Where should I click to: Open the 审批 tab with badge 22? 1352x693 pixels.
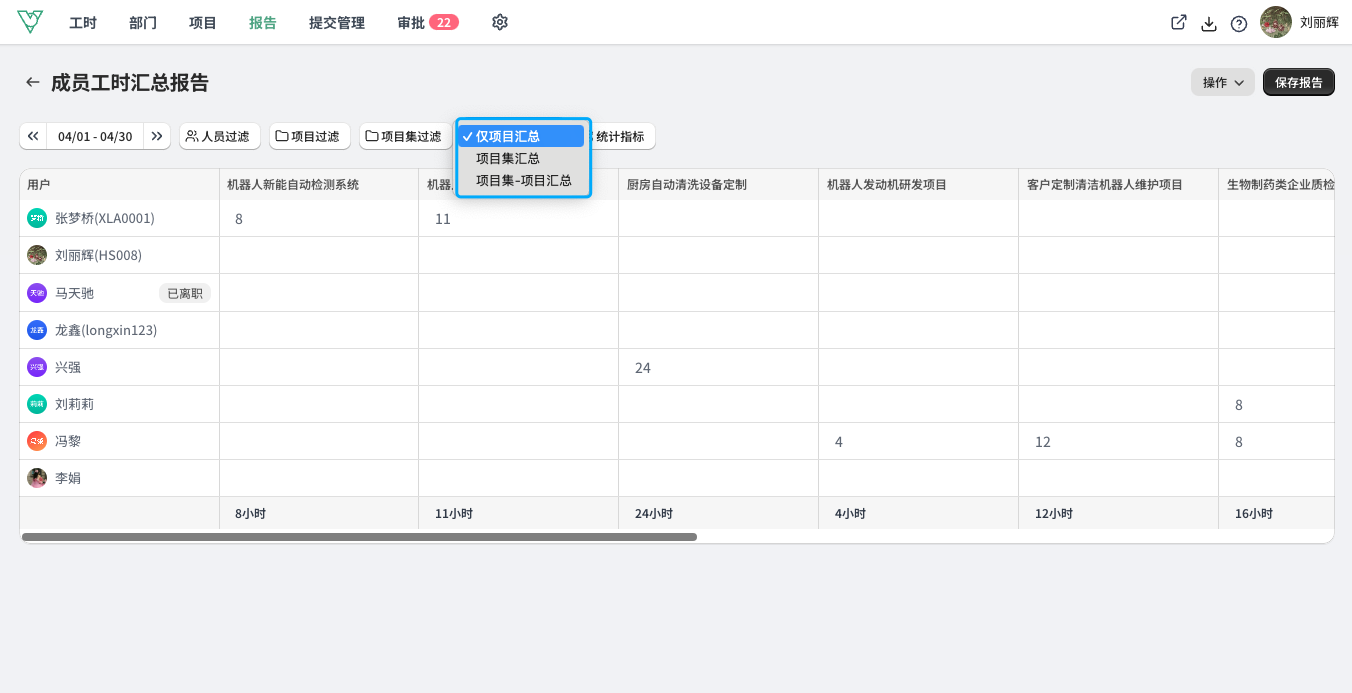[x=428, y=22]
